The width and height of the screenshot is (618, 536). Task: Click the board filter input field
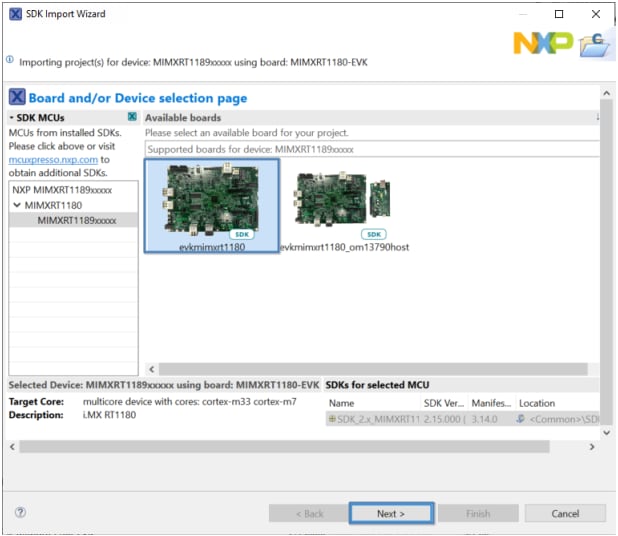click(x=370, y=149)
